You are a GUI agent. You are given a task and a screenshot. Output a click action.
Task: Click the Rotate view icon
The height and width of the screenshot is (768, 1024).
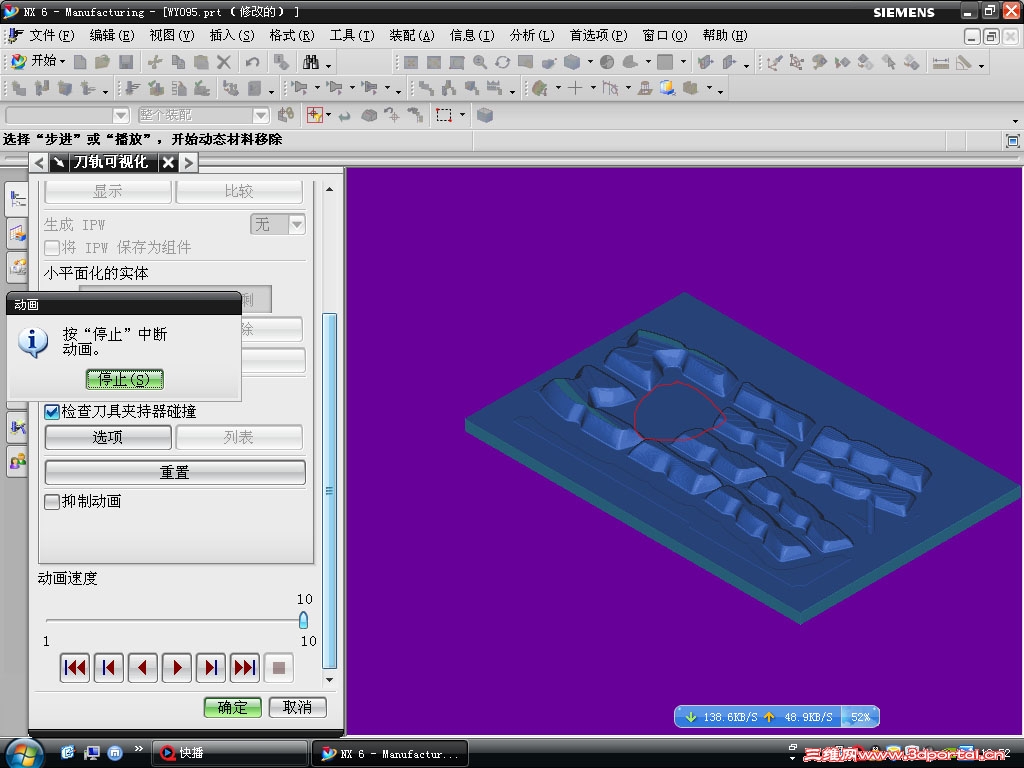502,62
